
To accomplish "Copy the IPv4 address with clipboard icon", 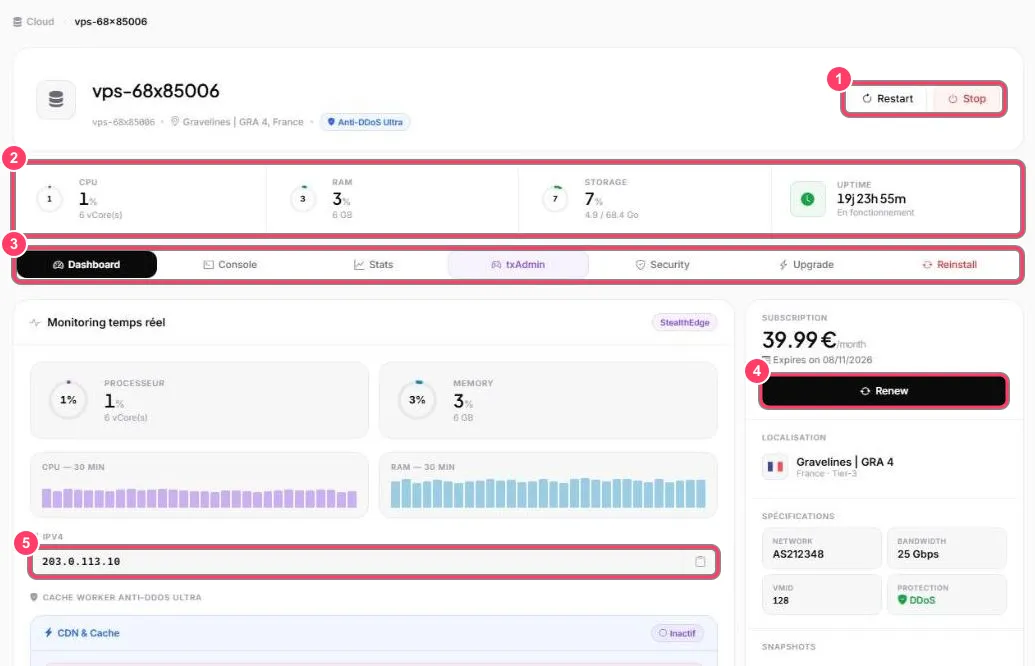I will 700,562.
